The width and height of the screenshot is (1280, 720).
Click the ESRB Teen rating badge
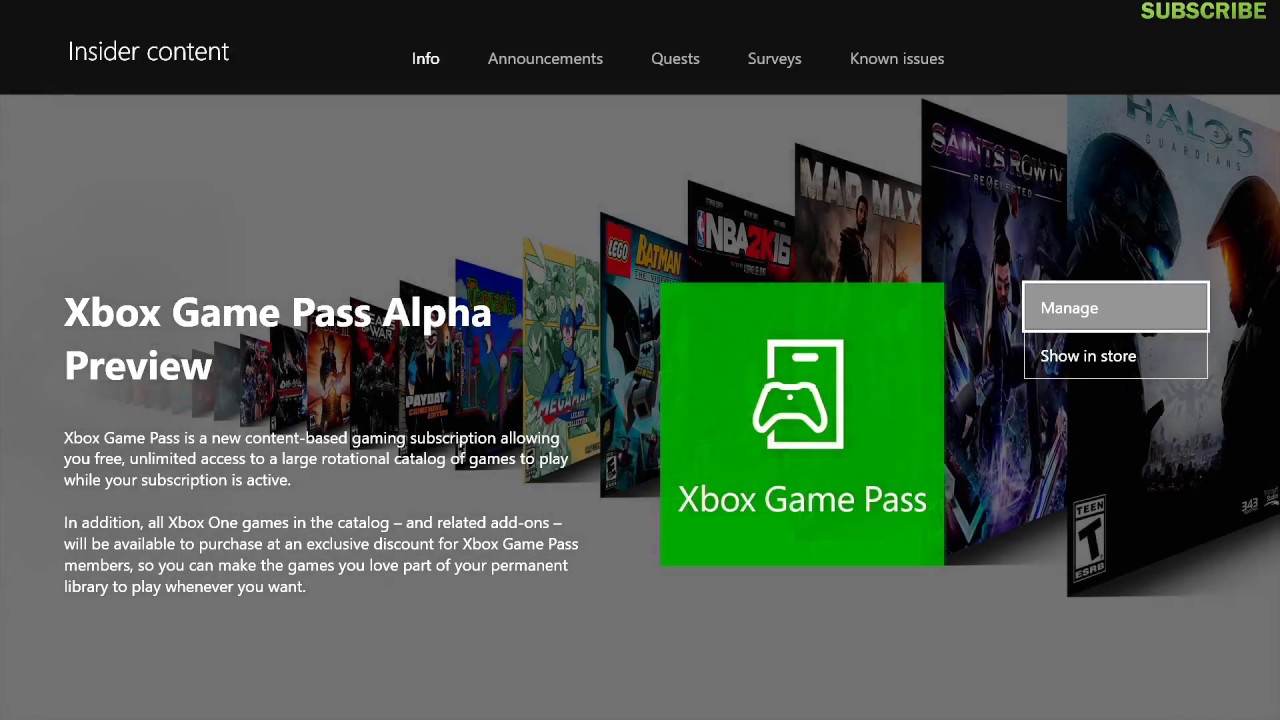pyautogui.click(x=1089, y=540)
